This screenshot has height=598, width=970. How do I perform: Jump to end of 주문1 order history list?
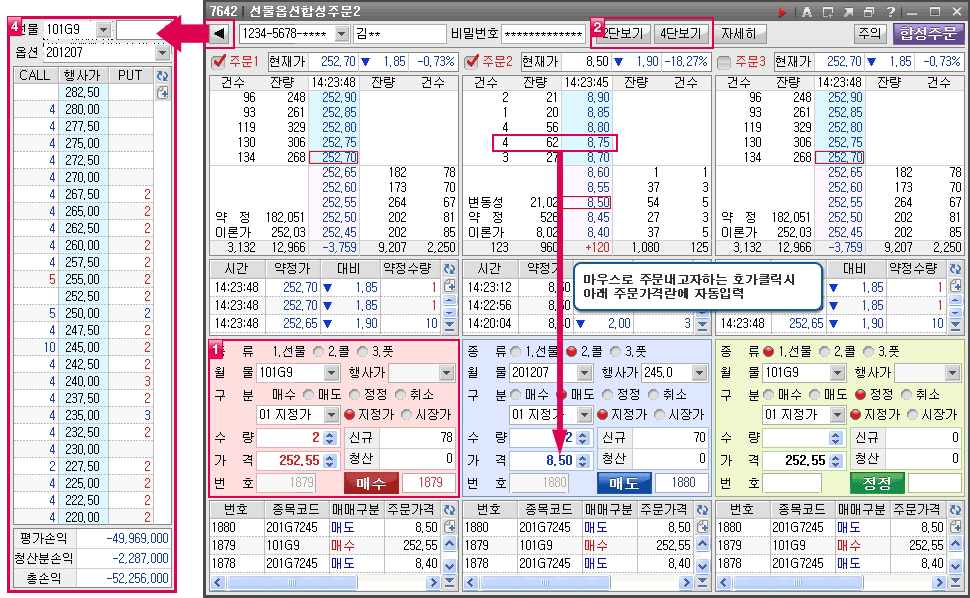click(450, 582)
